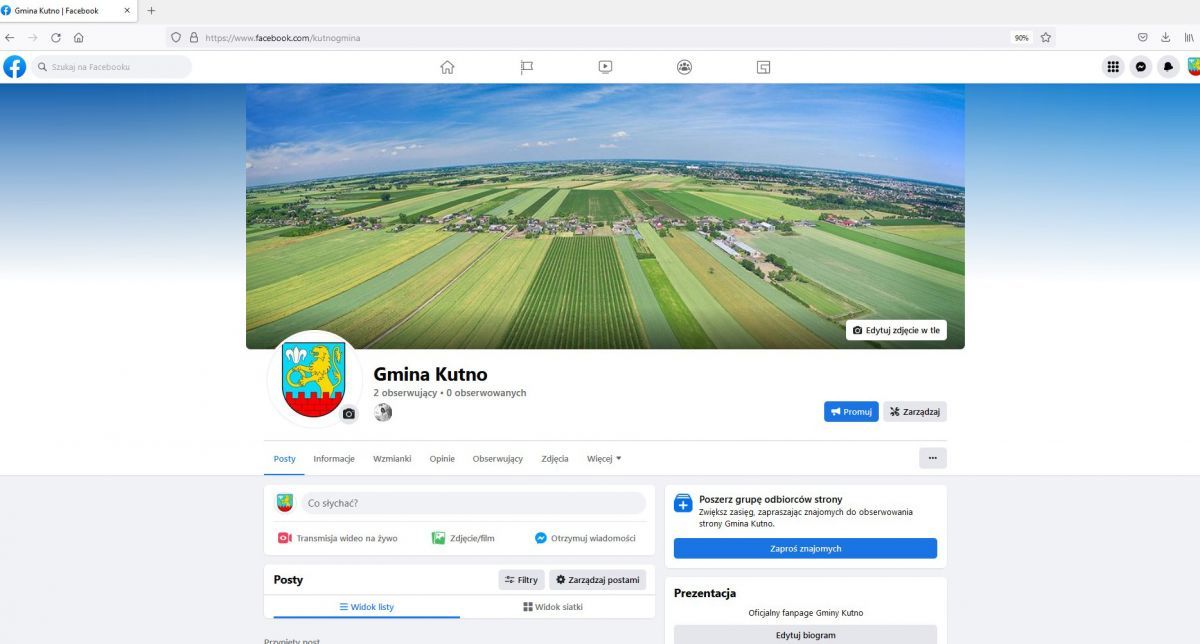The width and height of the screenshot is (1200, 644).
Task: Open Messenger icon in header
Action: pos(1140,67)
